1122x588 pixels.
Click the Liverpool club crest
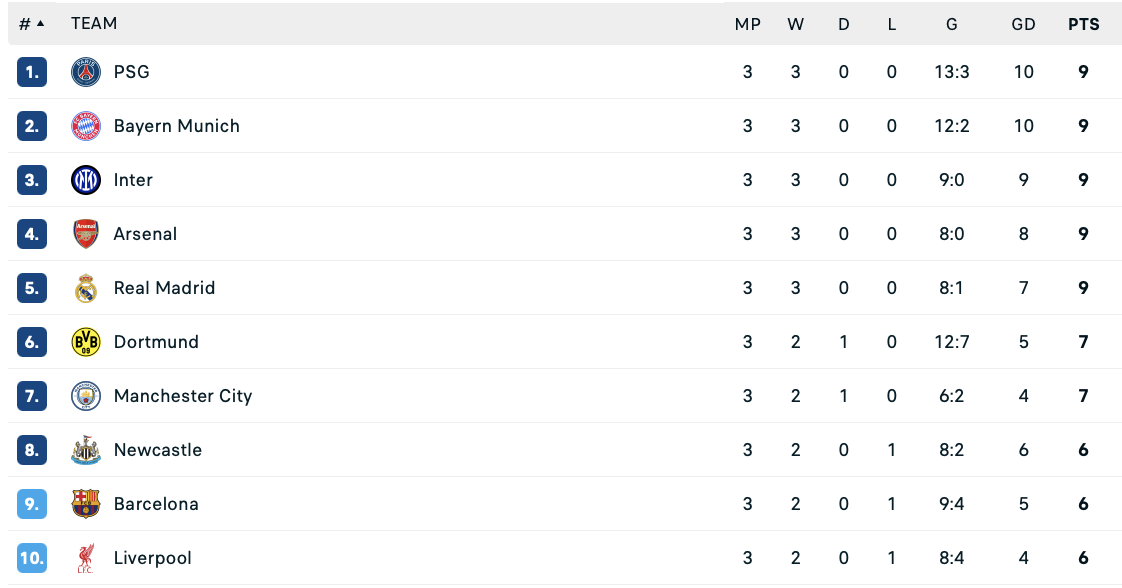(86, 558)
